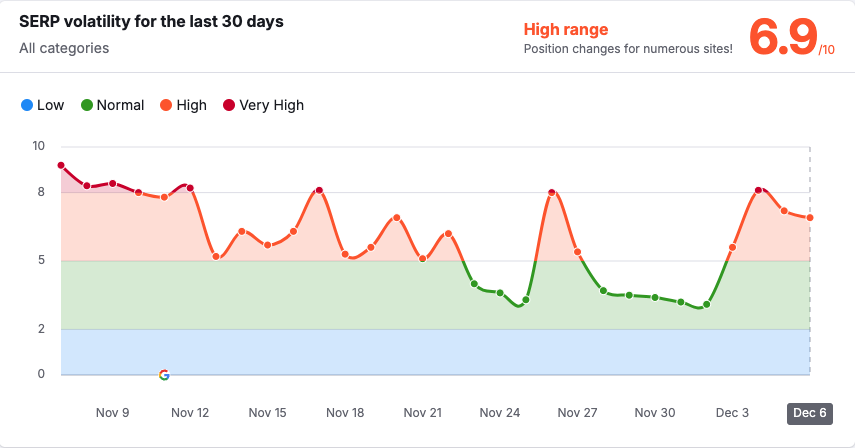This screenshot has height=448, width=855.
Task: Click the blue Low legend dot
Action: 27,105
